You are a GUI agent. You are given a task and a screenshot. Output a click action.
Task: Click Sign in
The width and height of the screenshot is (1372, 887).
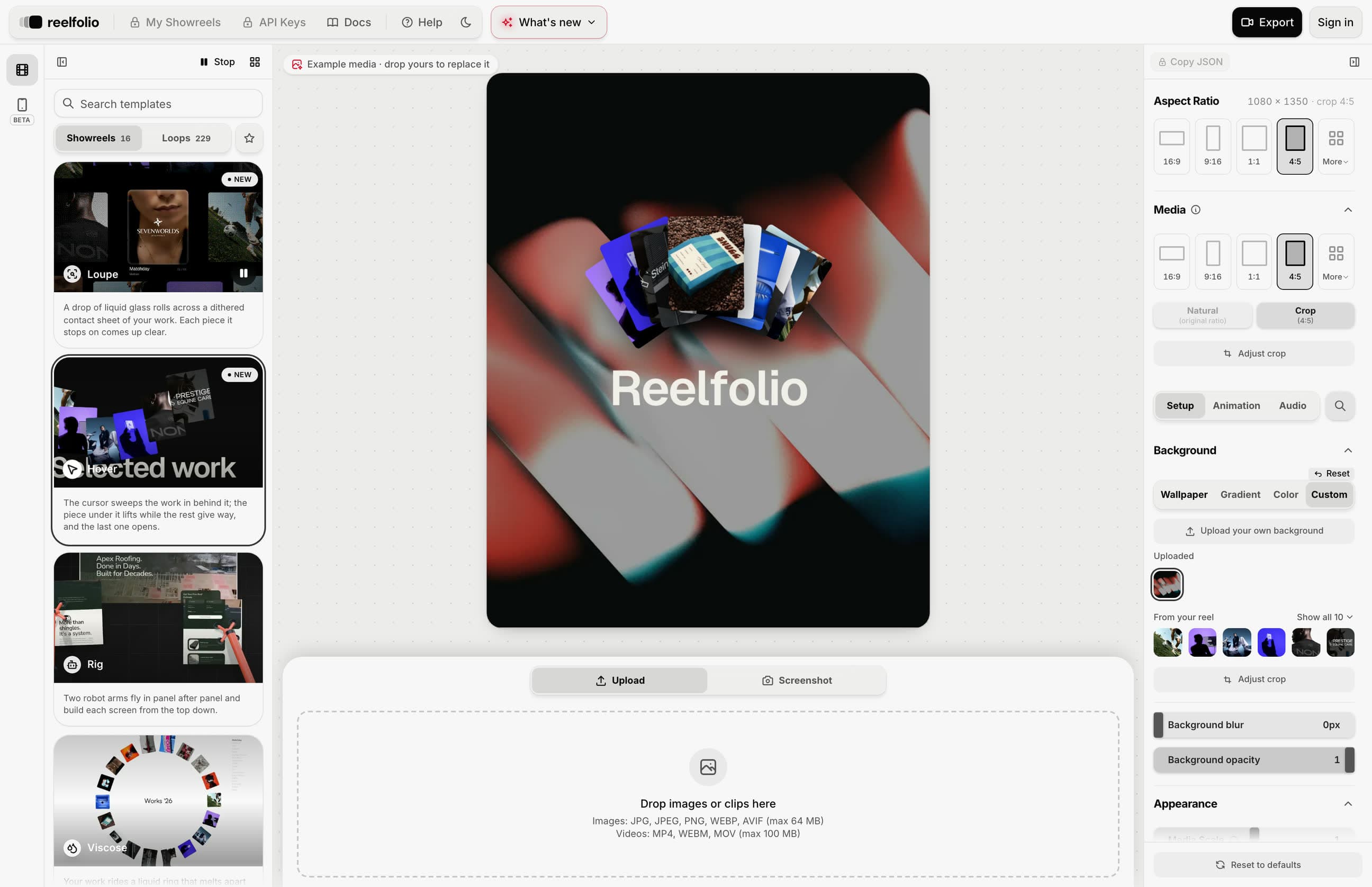point(1335,22)
